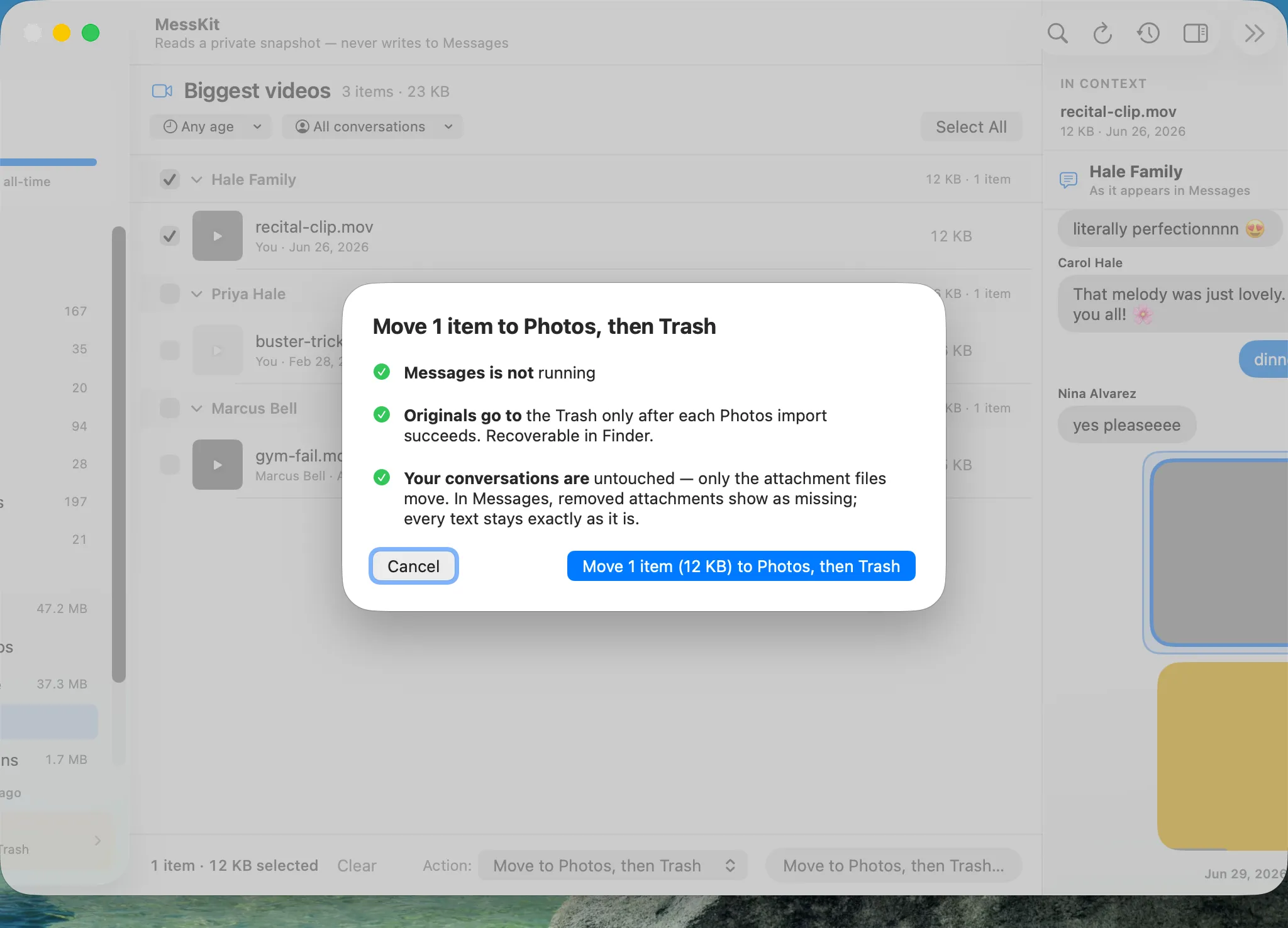Click the refresh snapshot icon

[x=1102, y=33]
